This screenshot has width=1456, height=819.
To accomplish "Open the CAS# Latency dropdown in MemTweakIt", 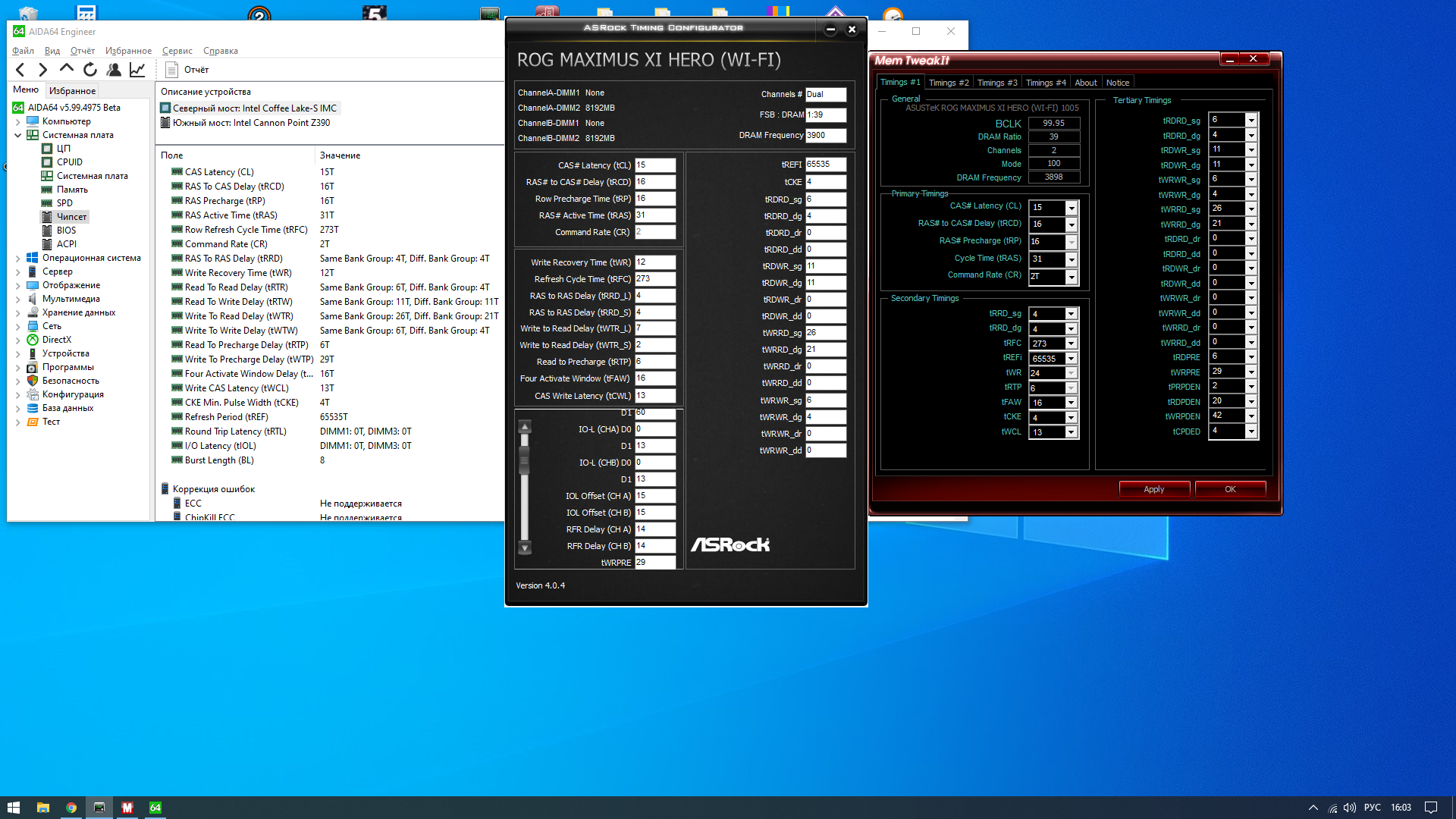I will [x=1072, y=208].
